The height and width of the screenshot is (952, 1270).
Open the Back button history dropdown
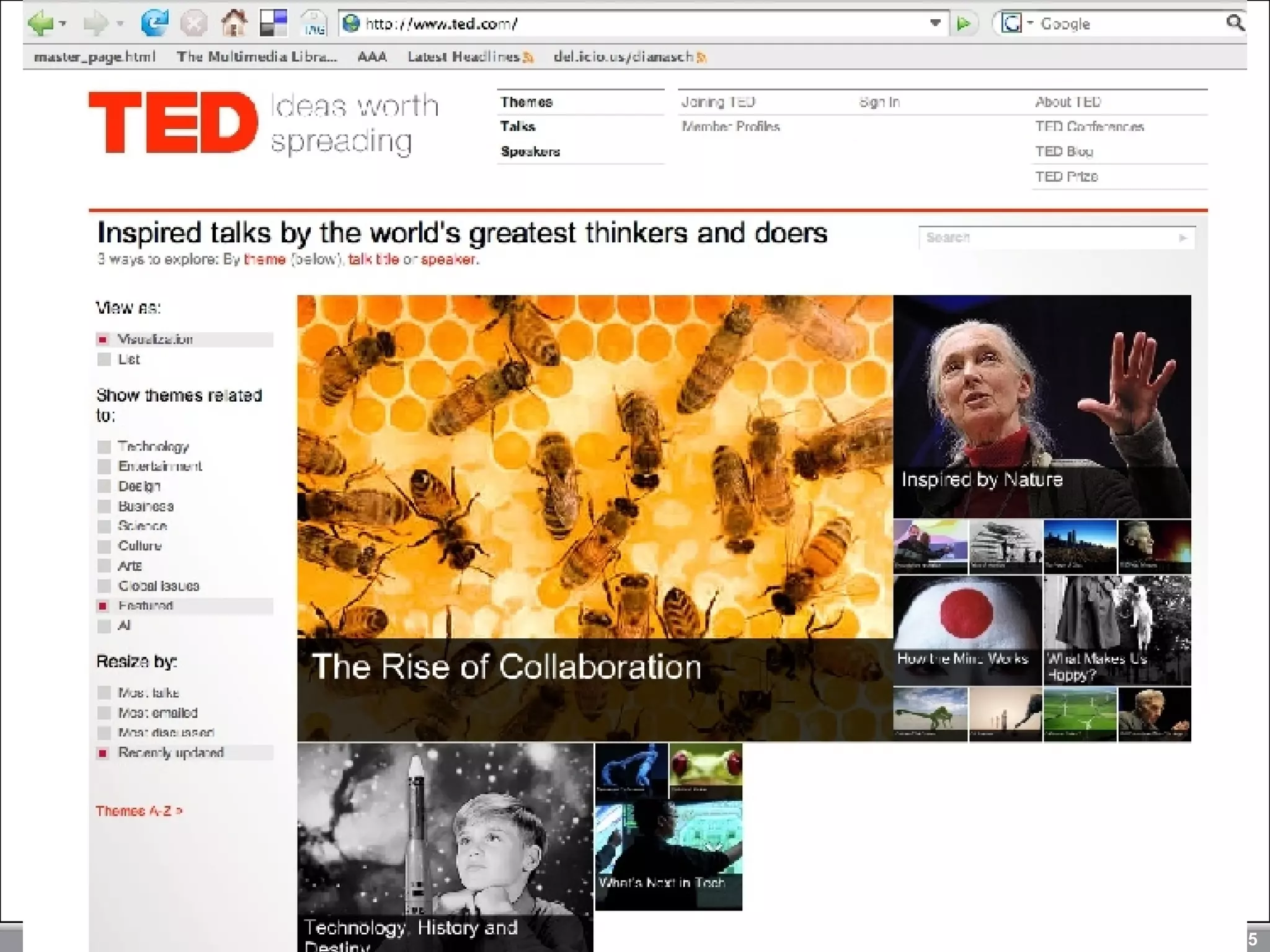click(x=63, y=24)
